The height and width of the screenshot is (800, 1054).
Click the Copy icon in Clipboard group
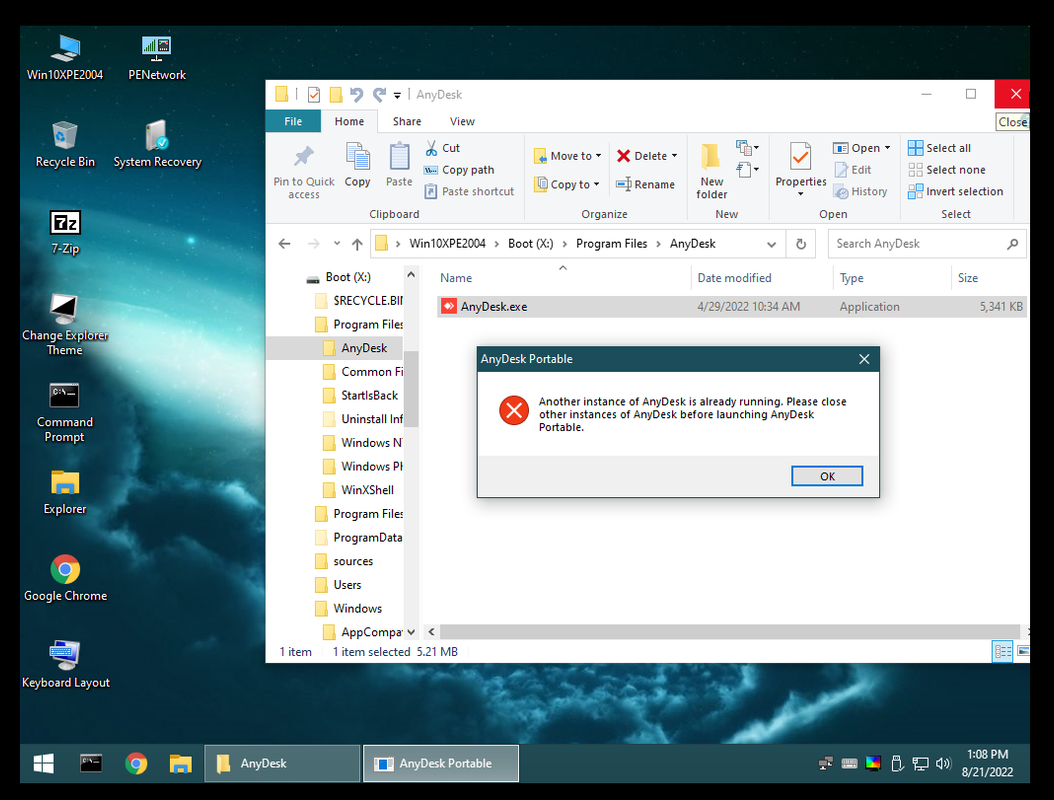pos(357,165)
